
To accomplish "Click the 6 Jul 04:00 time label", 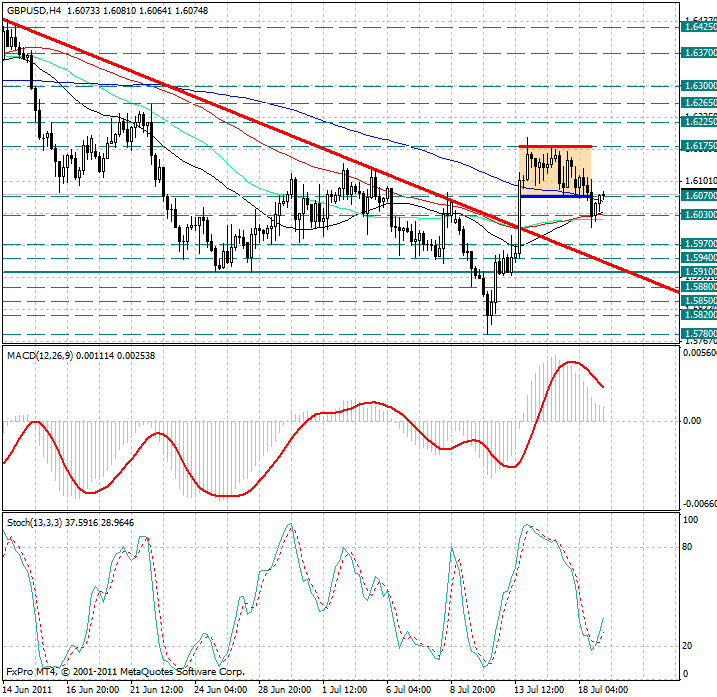I will [x=408, y=689].
